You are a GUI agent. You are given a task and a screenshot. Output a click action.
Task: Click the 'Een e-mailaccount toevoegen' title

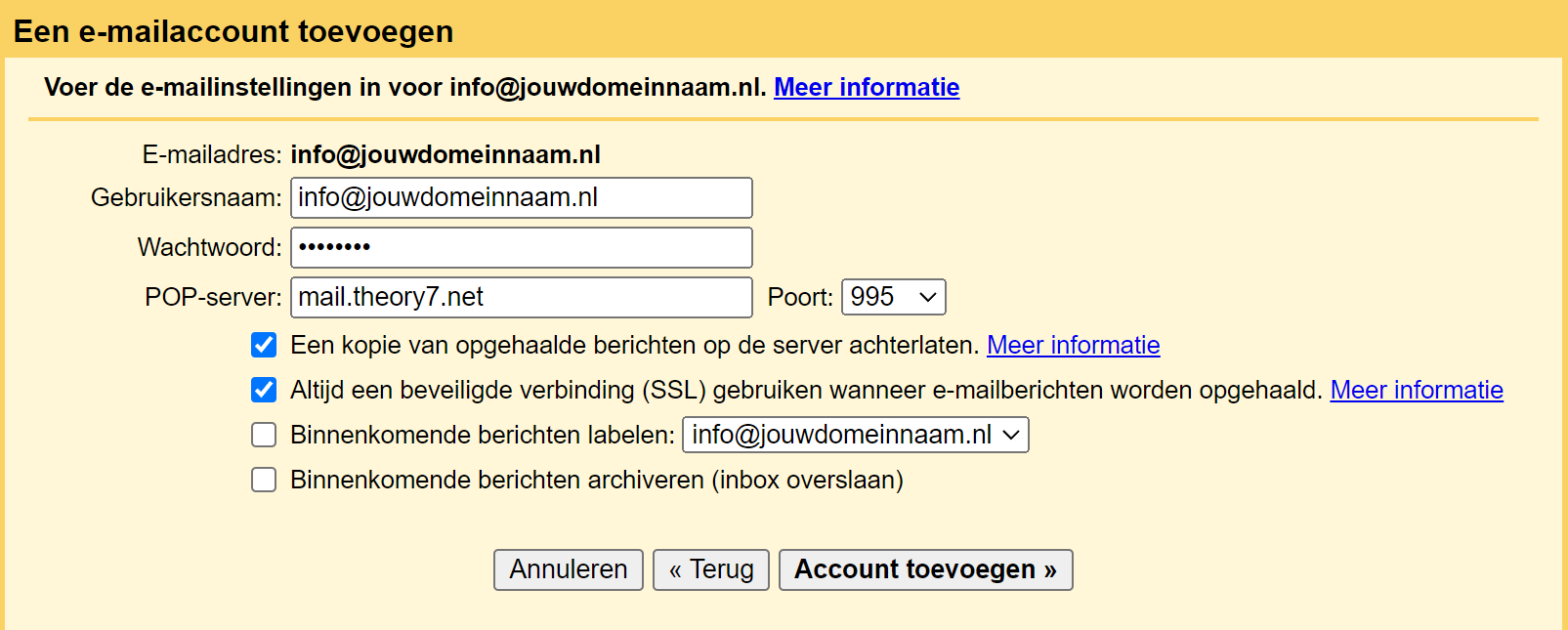[x=233, y=31]
